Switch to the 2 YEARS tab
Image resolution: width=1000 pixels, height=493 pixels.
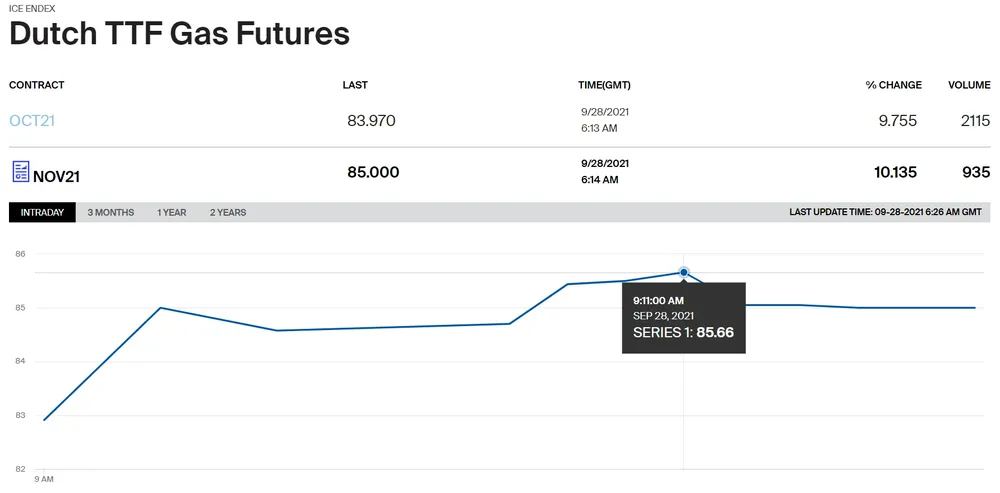[x=228, y=212]
